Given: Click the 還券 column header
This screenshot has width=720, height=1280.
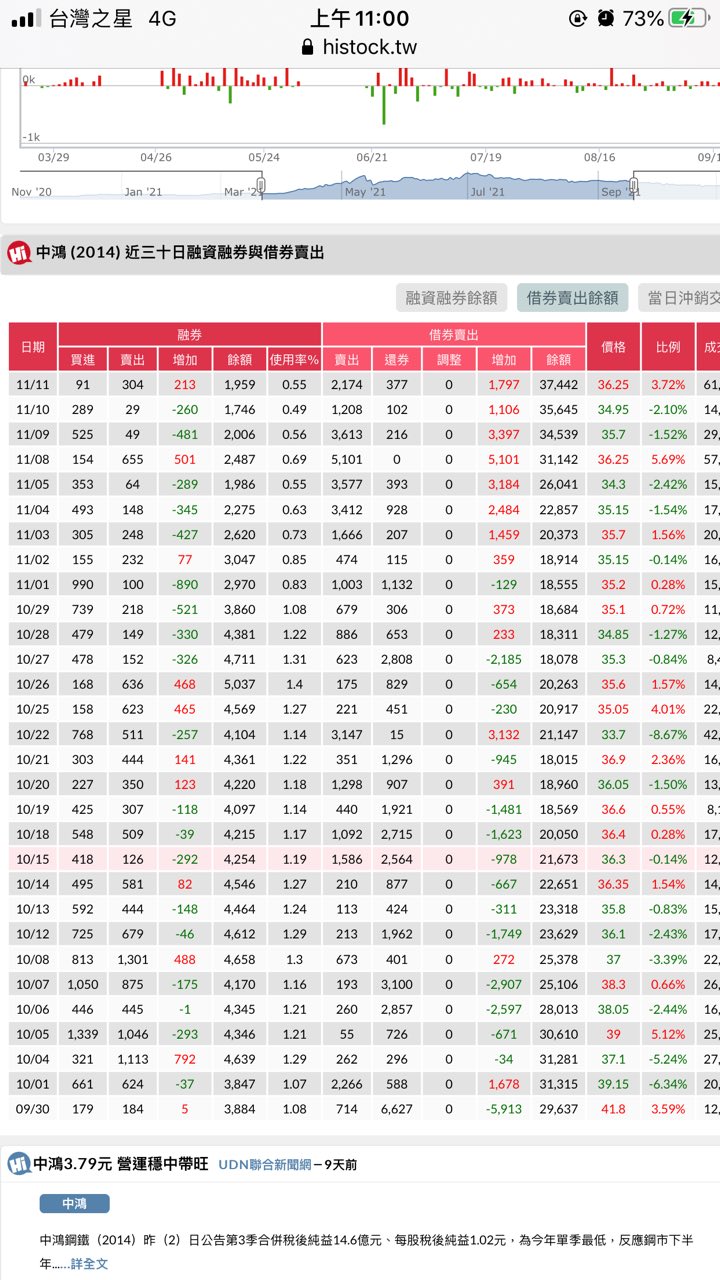Looking at the screenshot, I should [397, 360].
